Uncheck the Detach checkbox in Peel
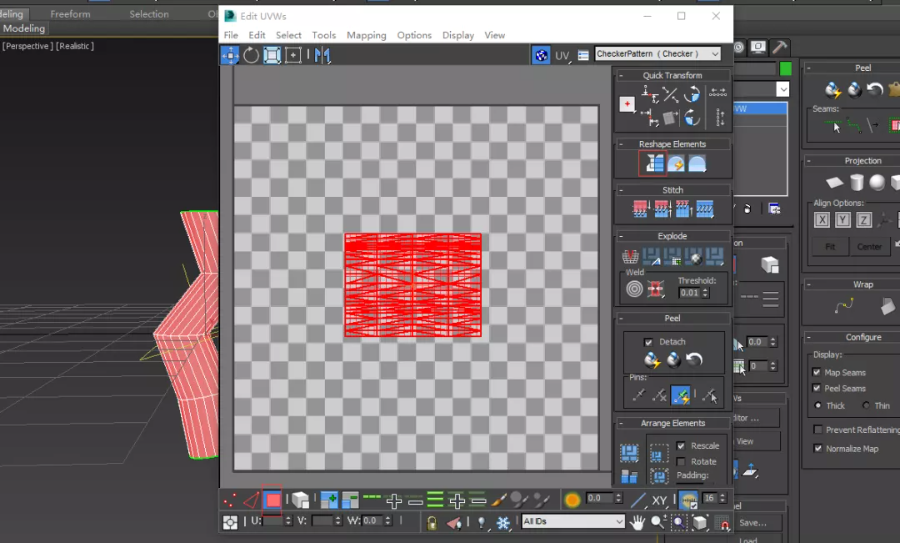This screenshot has width=900, height=543. [x=648, y=342]
